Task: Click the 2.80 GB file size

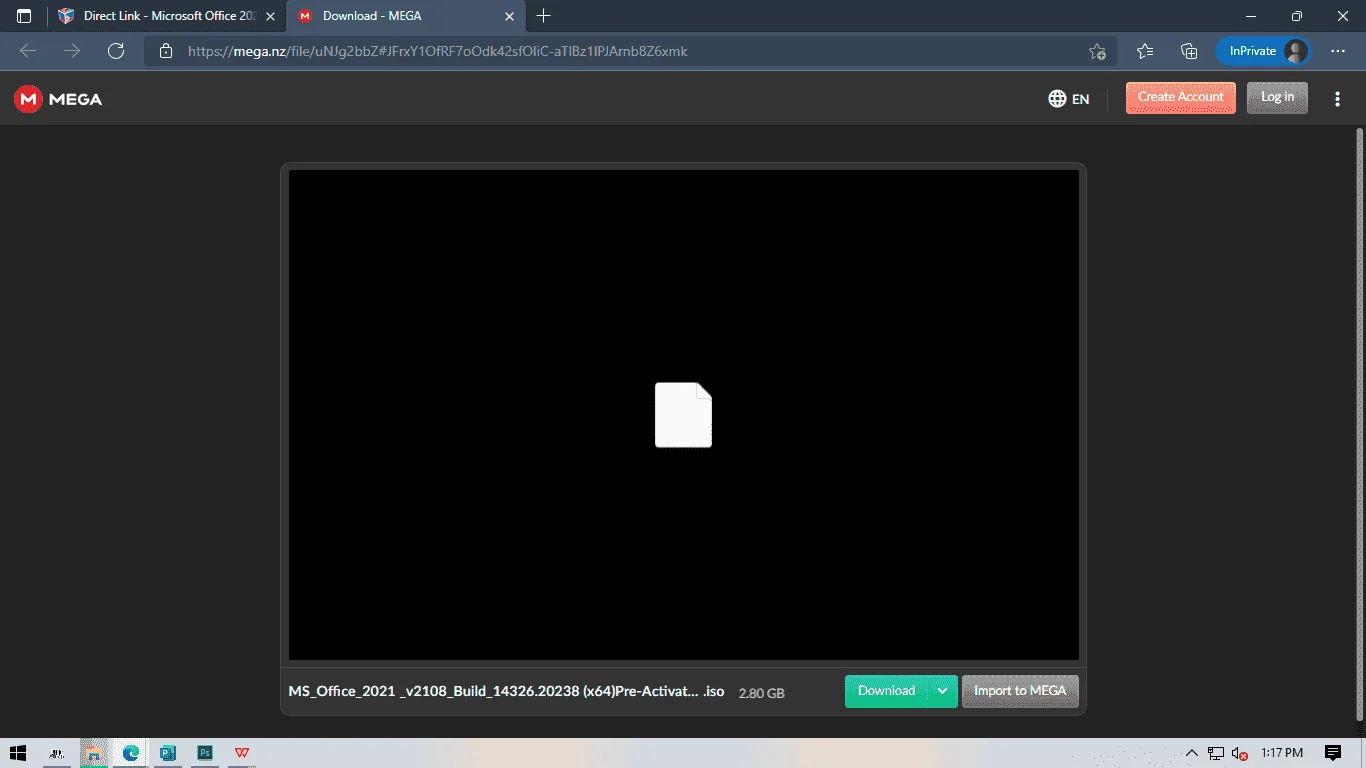Action: click(761, 692)
